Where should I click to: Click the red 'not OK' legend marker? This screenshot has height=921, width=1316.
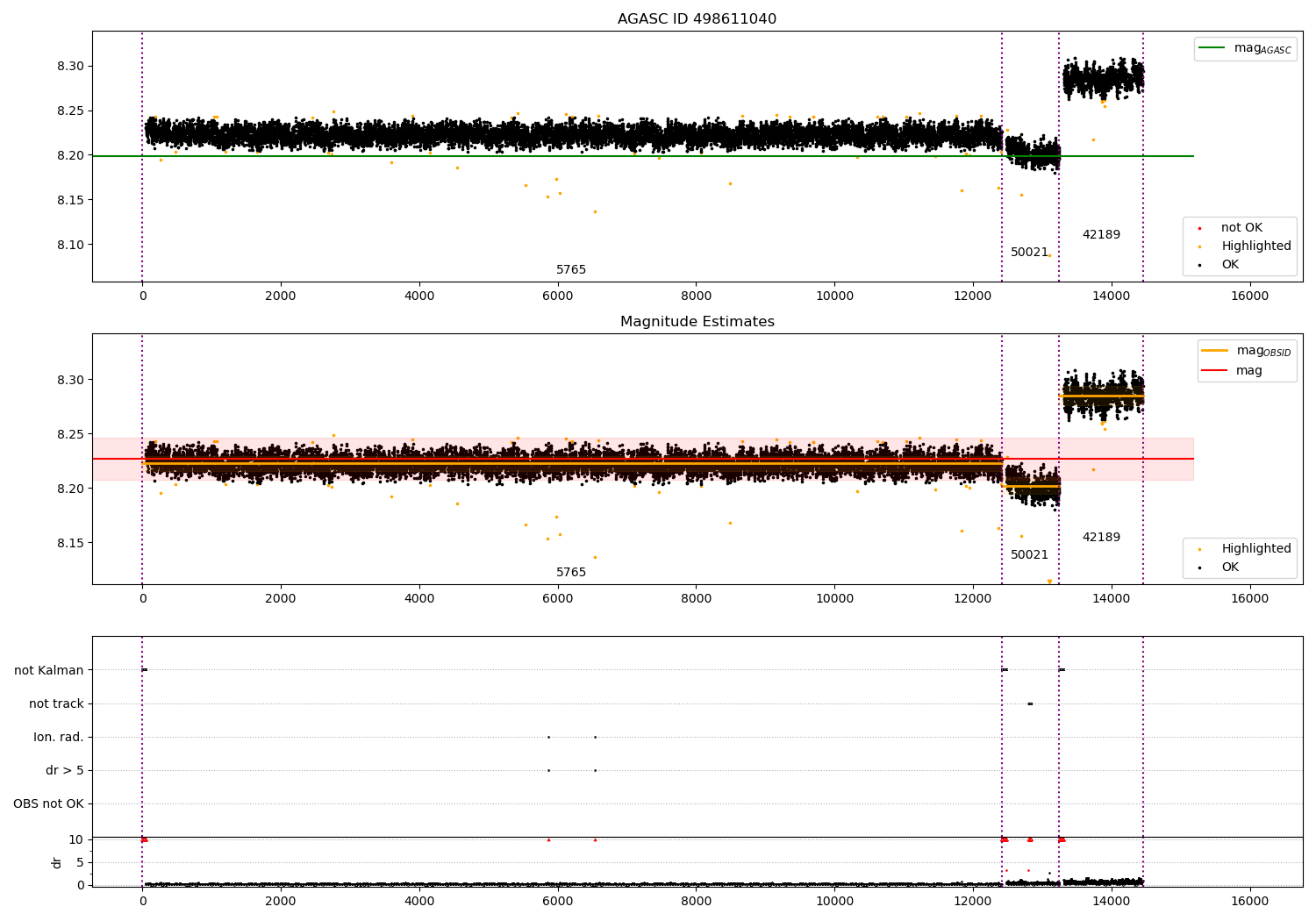[1199, 227]
